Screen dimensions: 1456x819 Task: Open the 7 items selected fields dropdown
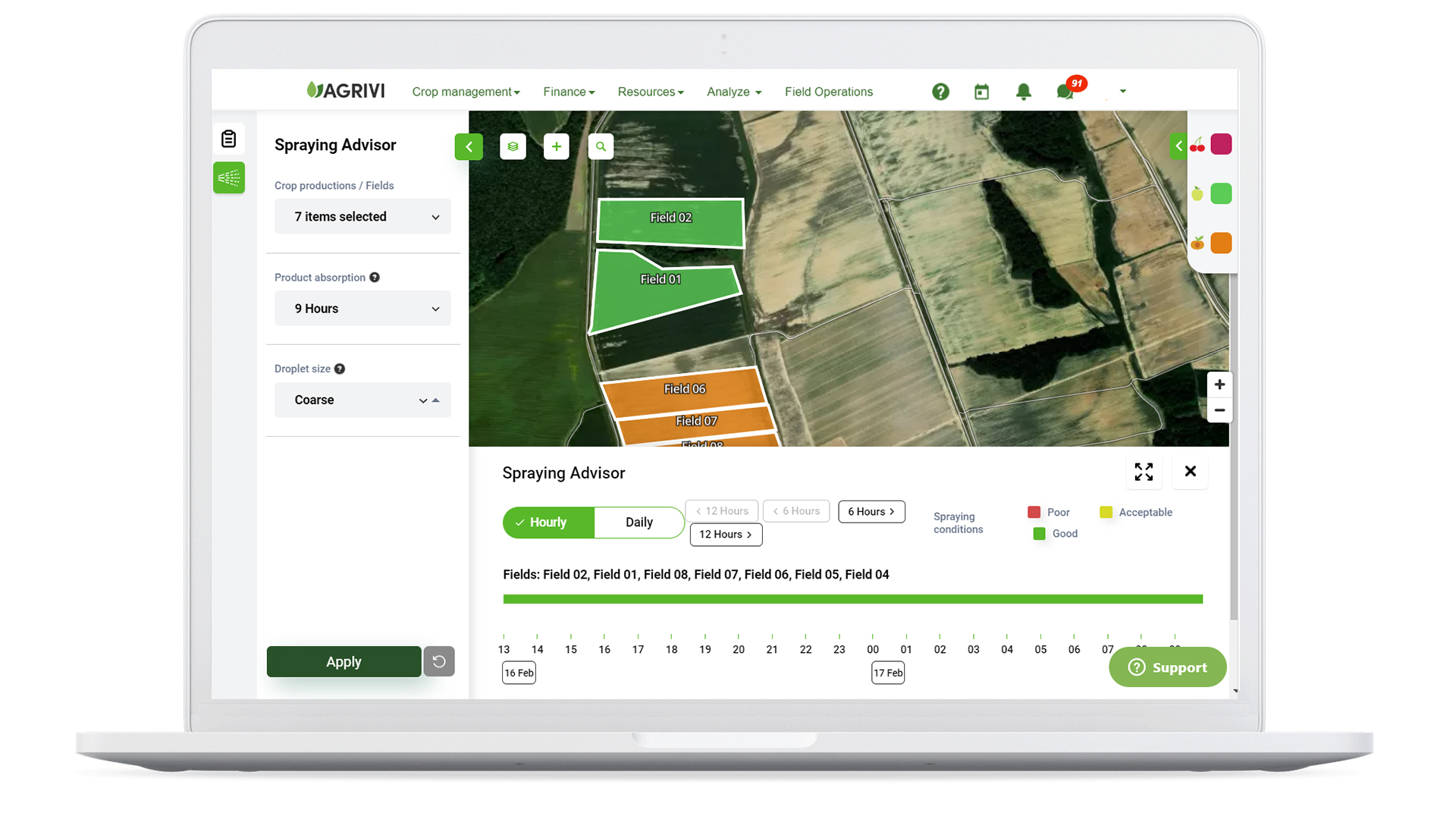click(x=362, y=216)
